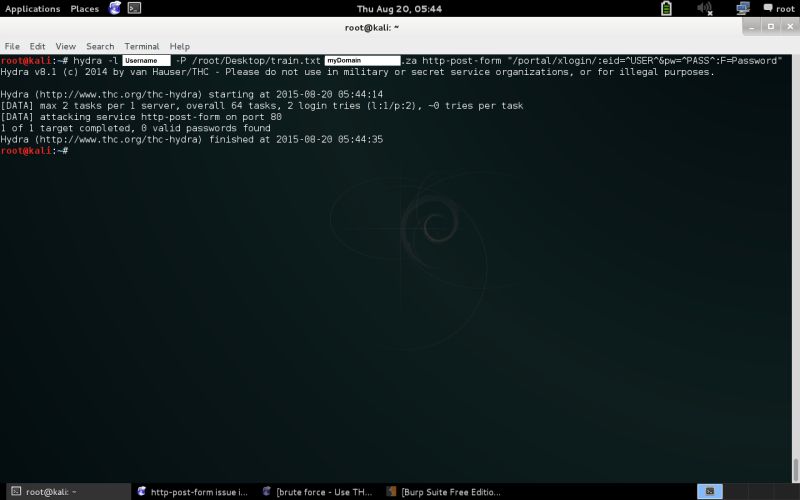
Task: Click the empty root@kali prompt line
Action: point(35,151)
